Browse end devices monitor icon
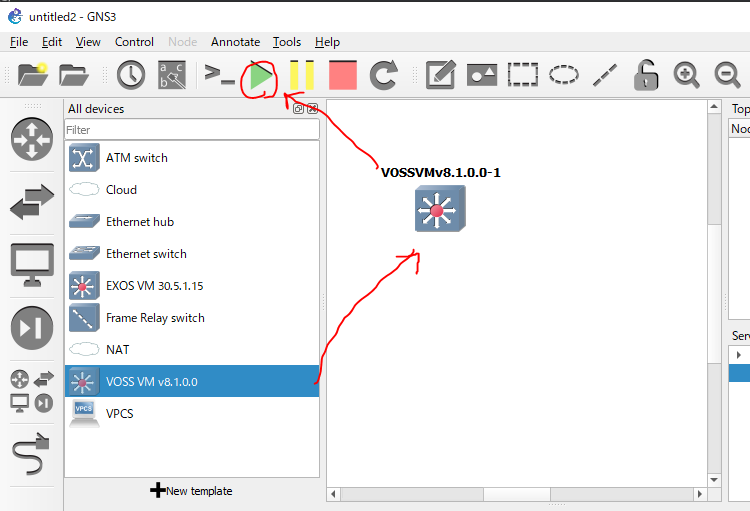 pyautogui.click(x=32, y=265)
